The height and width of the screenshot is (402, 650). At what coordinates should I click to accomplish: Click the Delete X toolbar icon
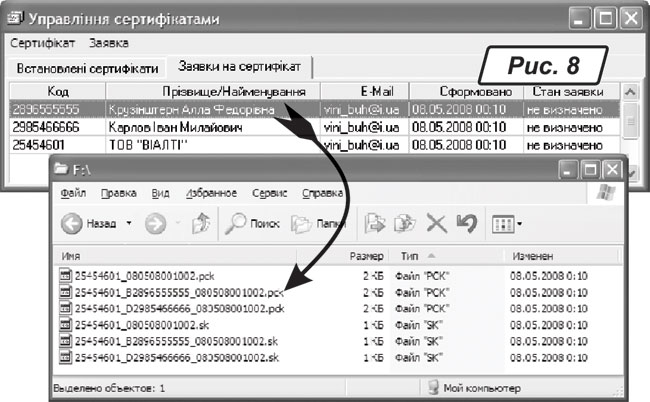436,223
